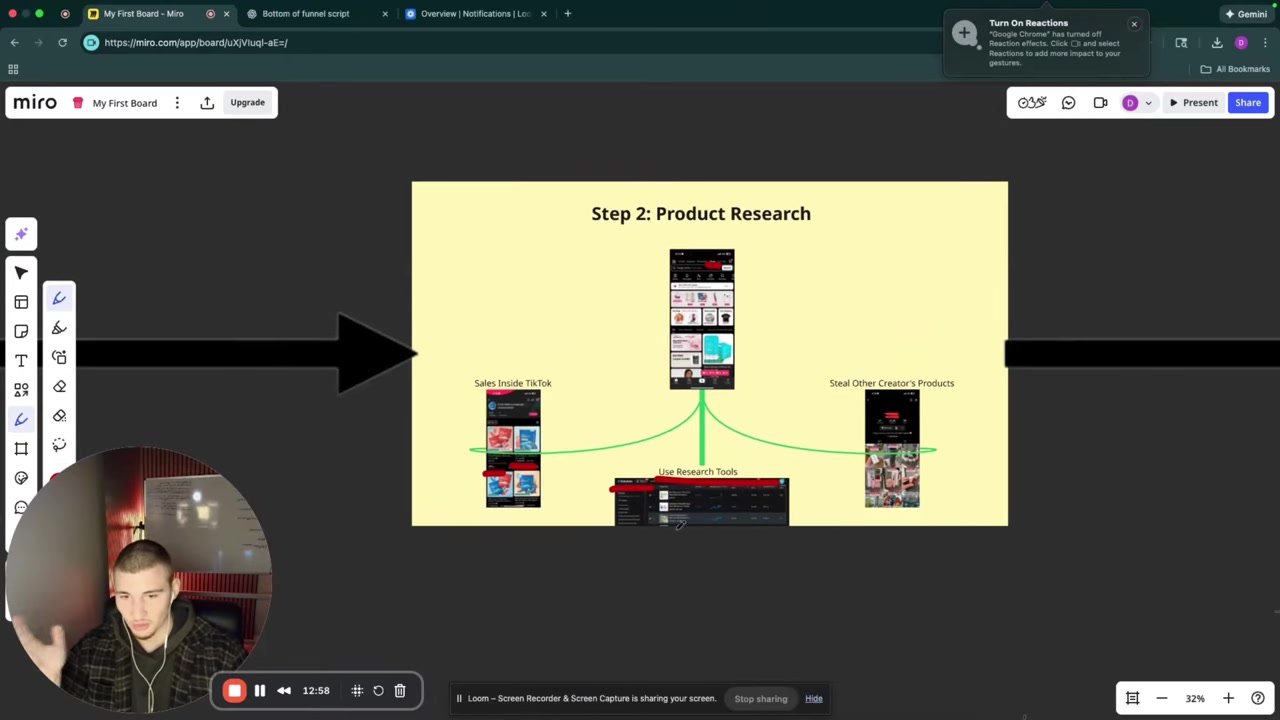The image size is (1280, 720).
Task: Choose the Text tool in Miro toolbar
Action: pyautogui.click(x=21, y=360)
